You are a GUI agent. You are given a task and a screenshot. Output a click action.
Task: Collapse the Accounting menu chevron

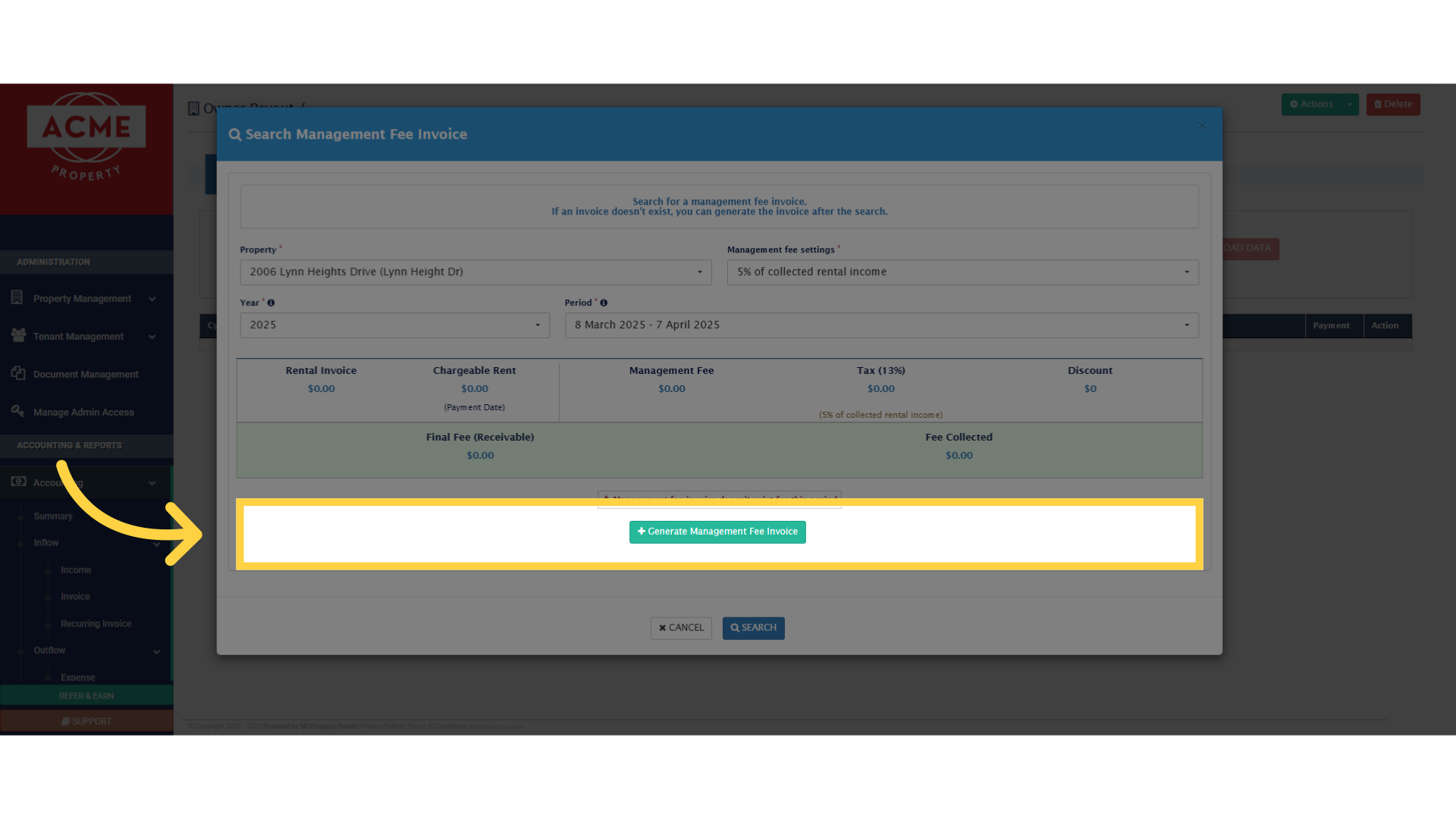click(152, 483)
